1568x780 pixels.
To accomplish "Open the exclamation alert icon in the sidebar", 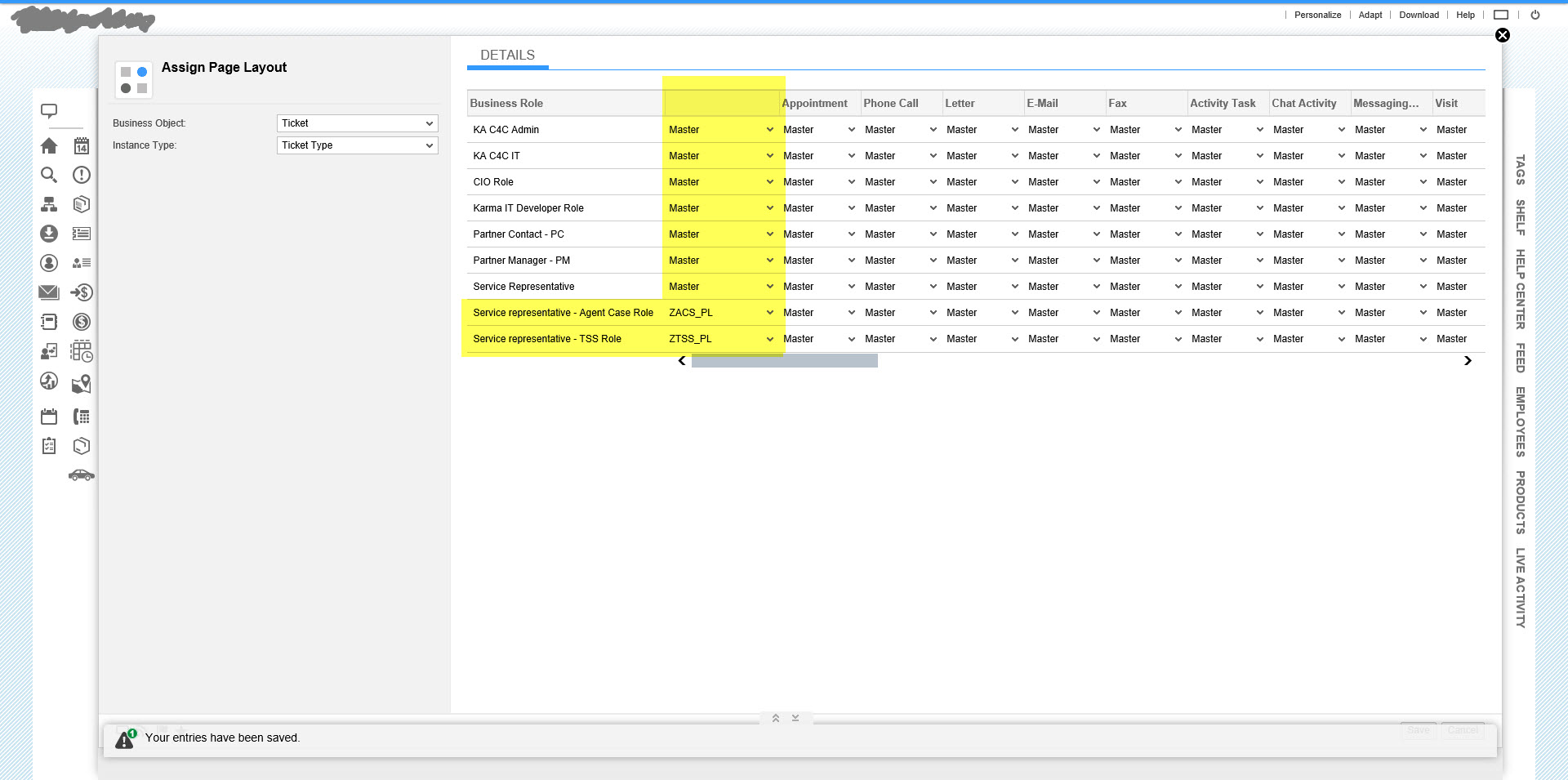I will click(82, 175).
